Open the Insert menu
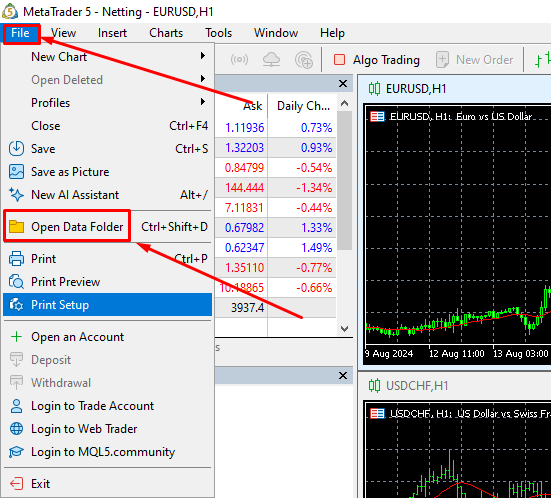This screenshot has height=498, width=551. click(x=112, y=33)
